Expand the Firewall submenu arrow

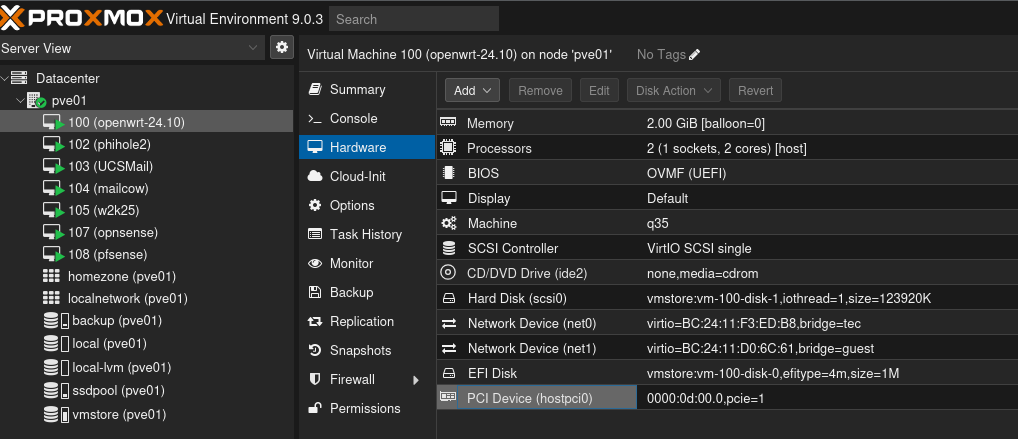coord(415,380)
